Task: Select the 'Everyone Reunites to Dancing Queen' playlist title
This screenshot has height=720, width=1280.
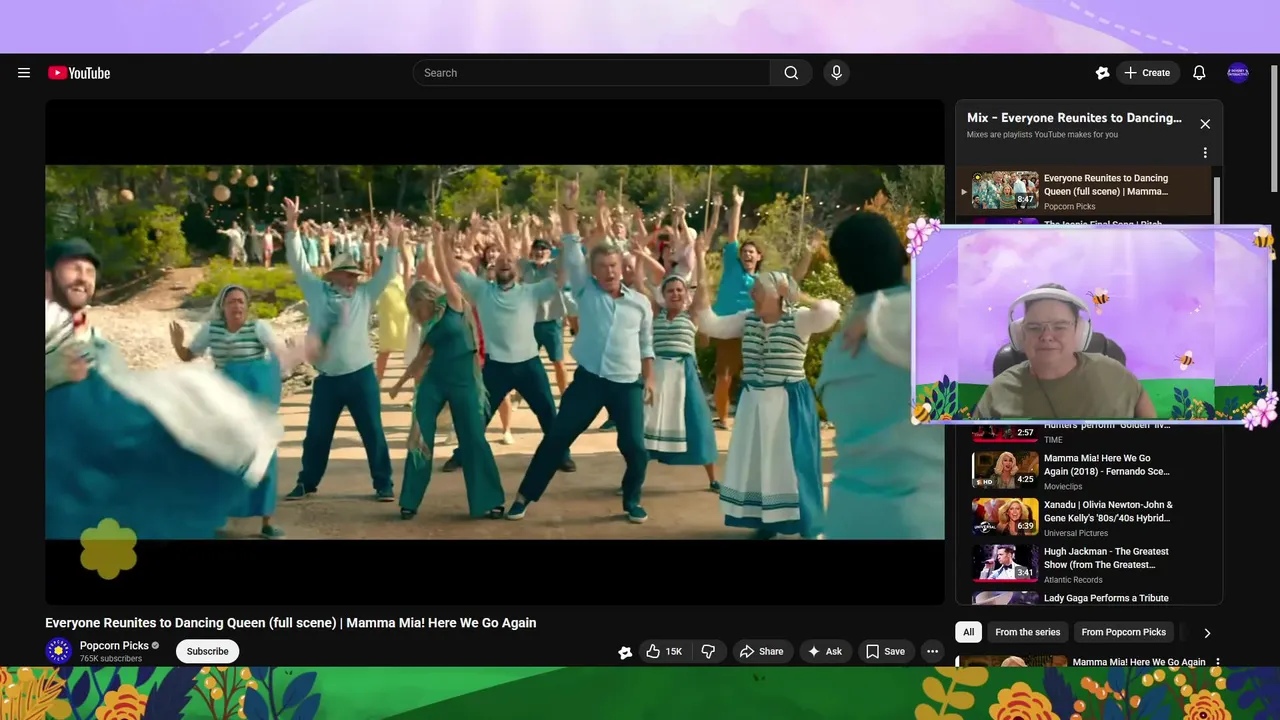Action: coord(1106,185)
